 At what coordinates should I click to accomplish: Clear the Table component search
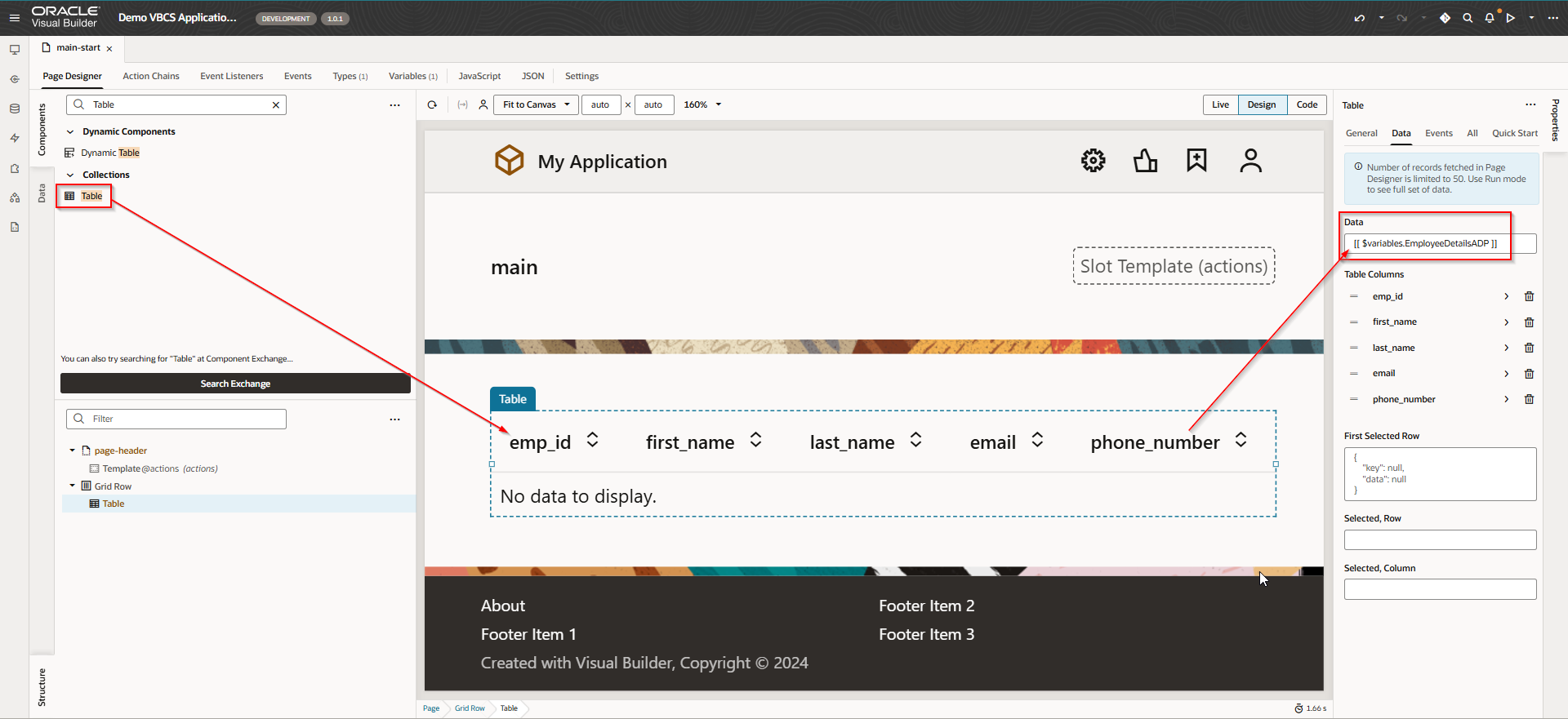point(276,105)
